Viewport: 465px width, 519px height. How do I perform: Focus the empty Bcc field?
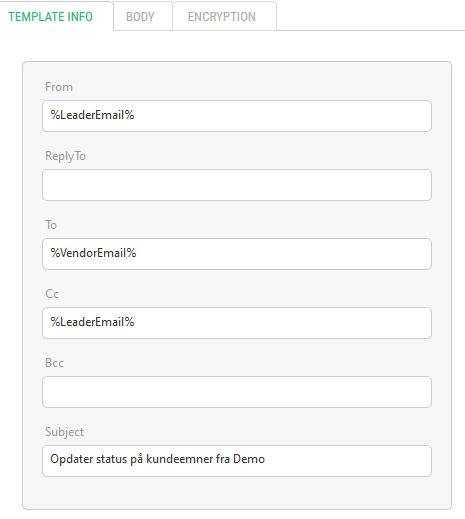coord(237,392)
